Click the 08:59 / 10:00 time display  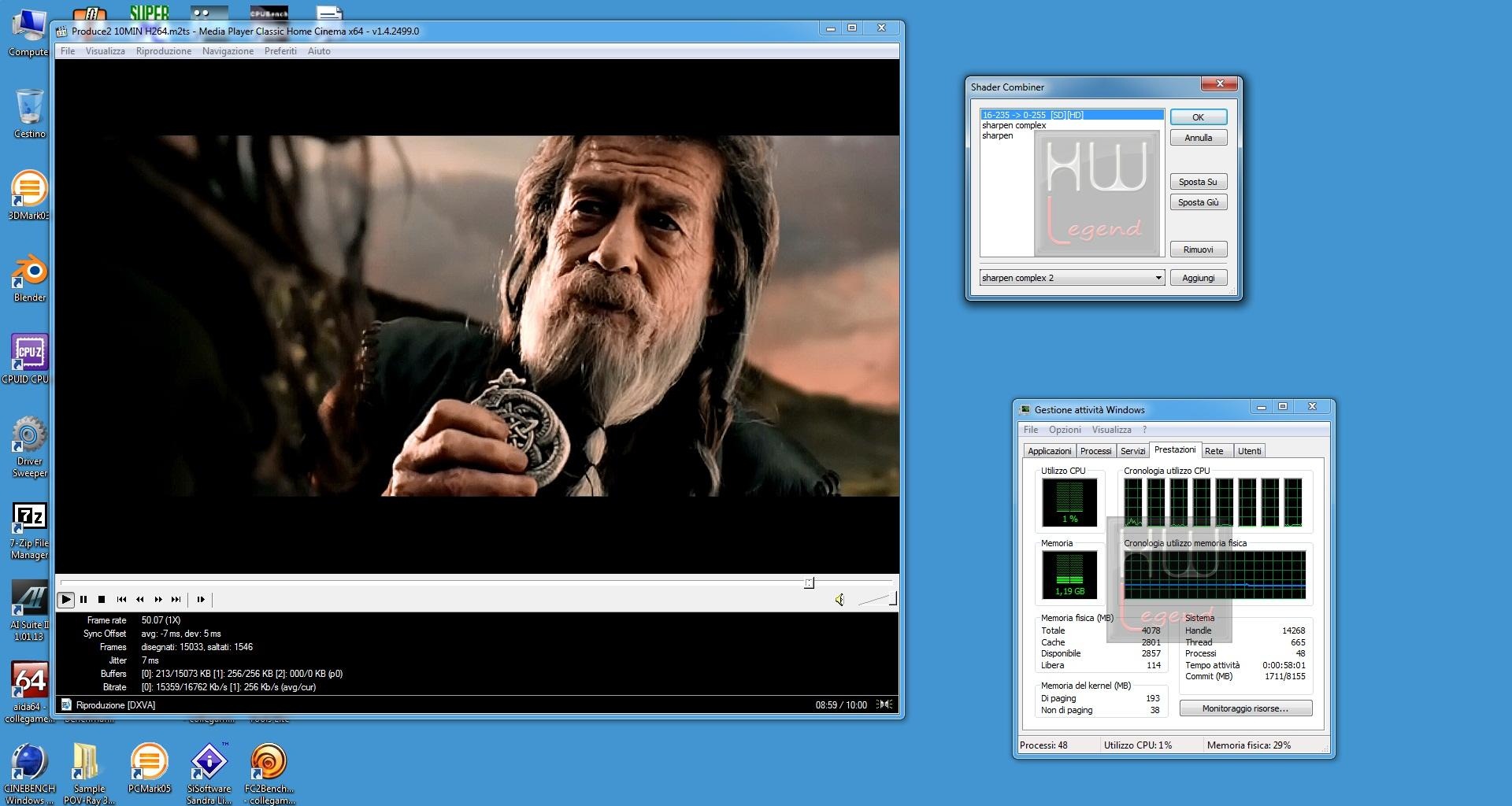(840, 704)
